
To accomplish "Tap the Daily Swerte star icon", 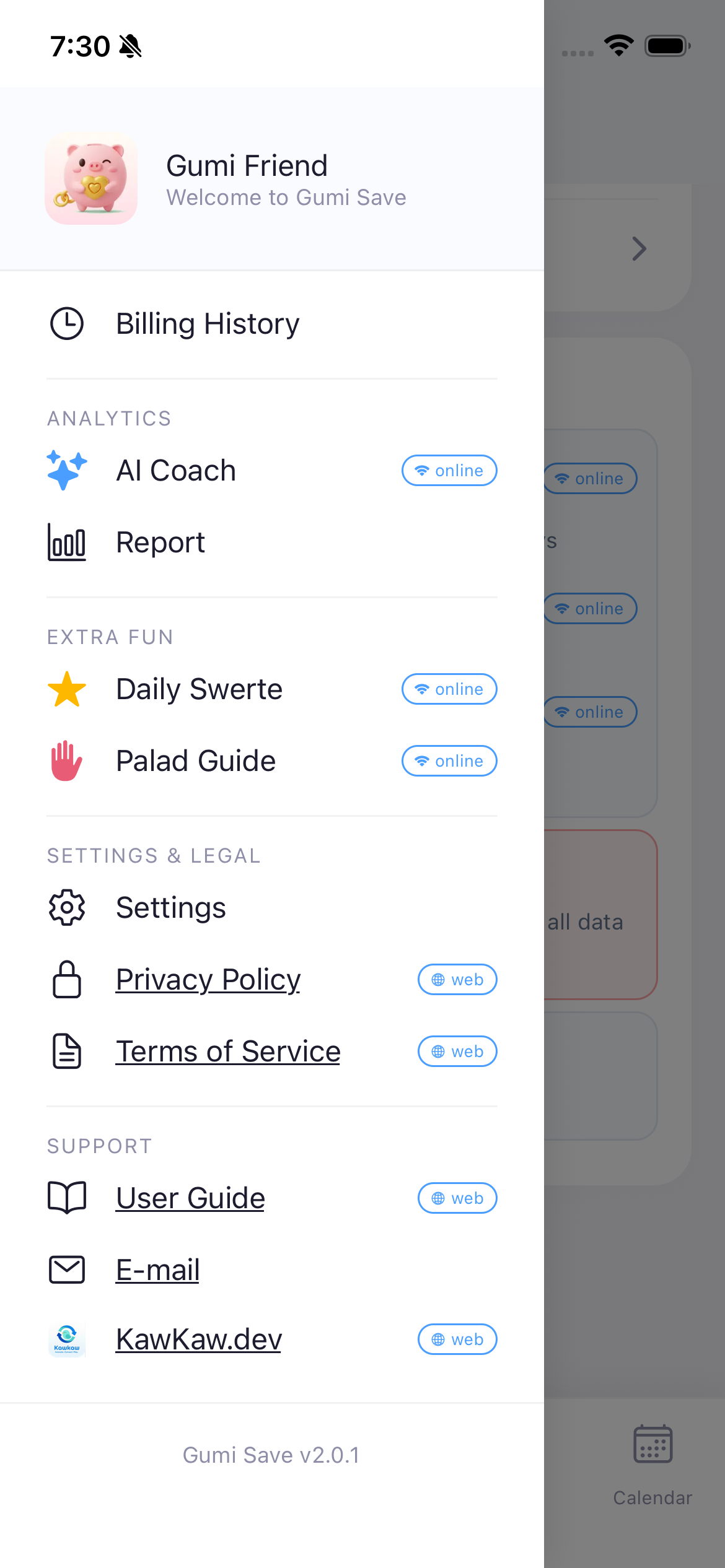I will pyautogui.click(x=67, y=689).
